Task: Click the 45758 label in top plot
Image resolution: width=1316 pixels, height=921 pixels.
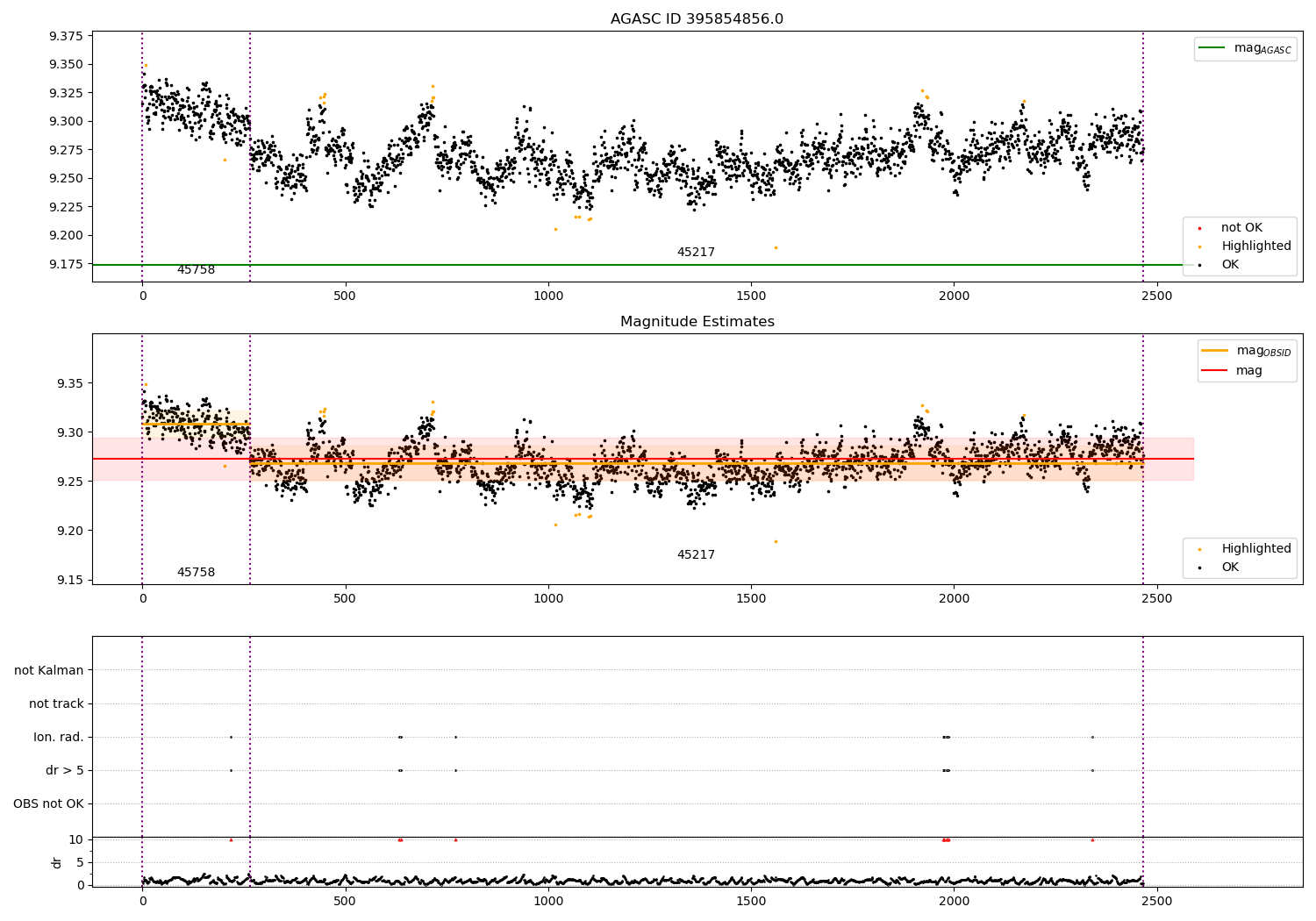Action: (196, 270)
